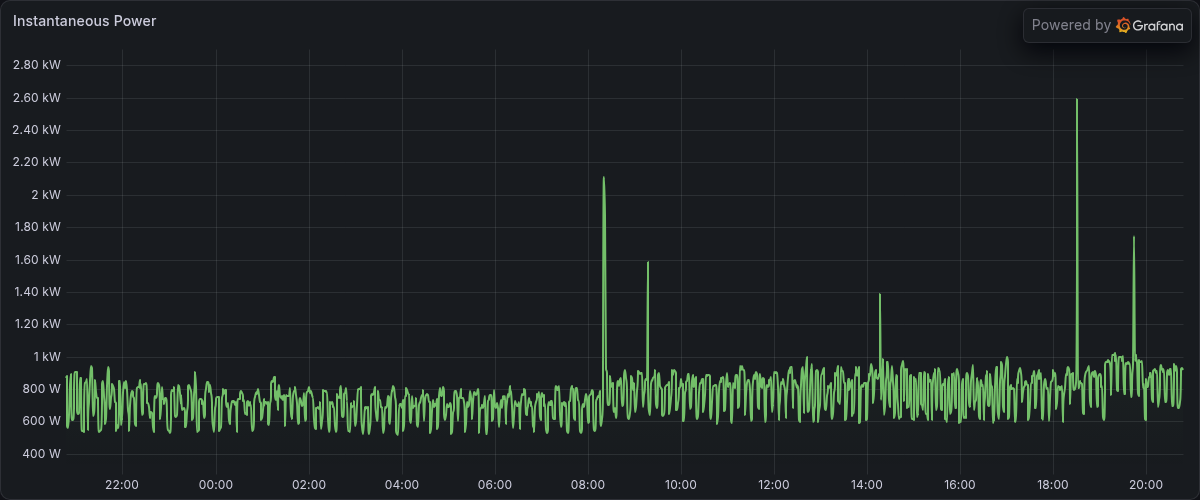
Task: Click the 10:00 time axis label
Action: pos(681,484)
